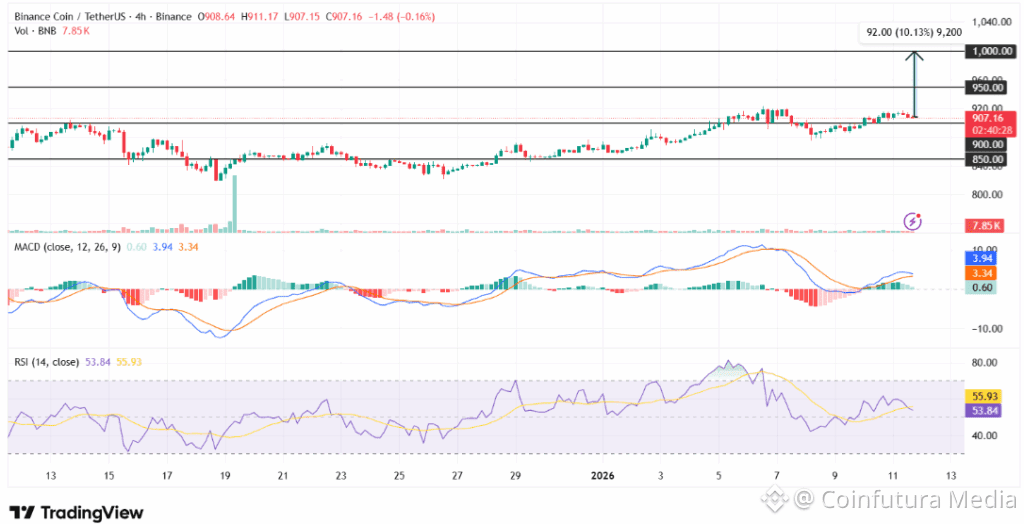Click the 29 date label on time axis
This screenshot has width=1024, height=524.
[x=515, y=475]
